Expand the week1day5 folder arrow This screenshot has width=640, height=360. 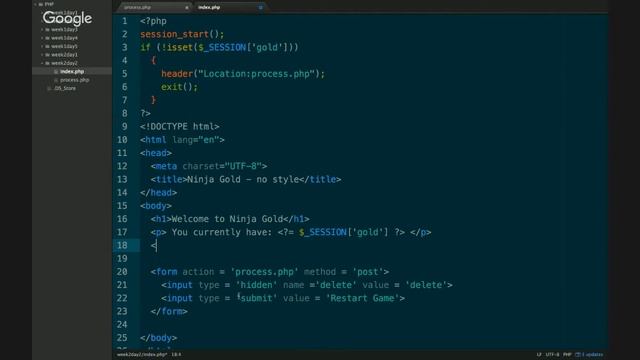(x=42, y=46)
